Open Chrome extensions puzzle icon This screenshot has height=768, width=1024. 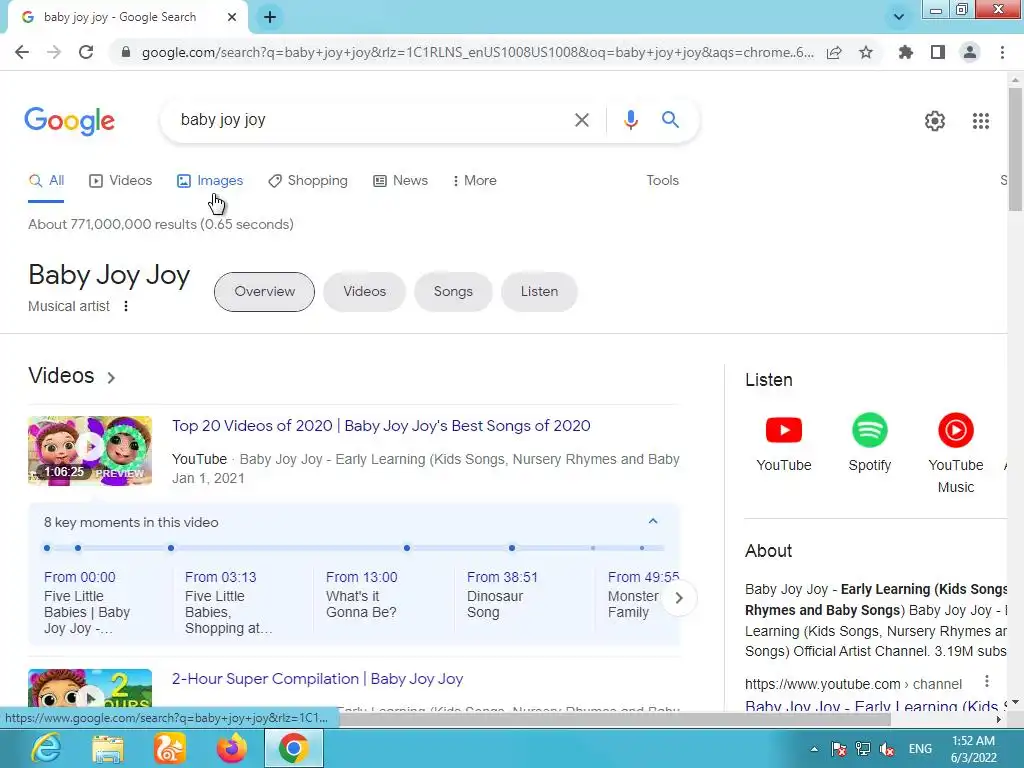tap(906, 52)
